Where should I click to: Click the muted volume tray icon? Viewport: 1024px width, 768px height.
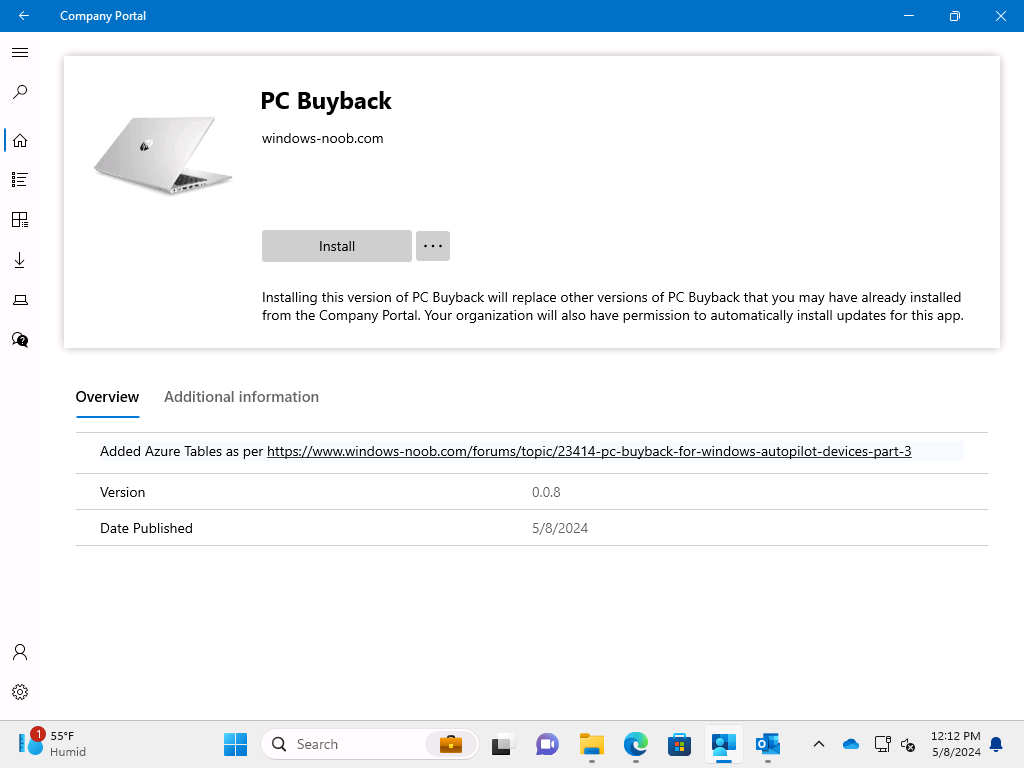[908, 744]
